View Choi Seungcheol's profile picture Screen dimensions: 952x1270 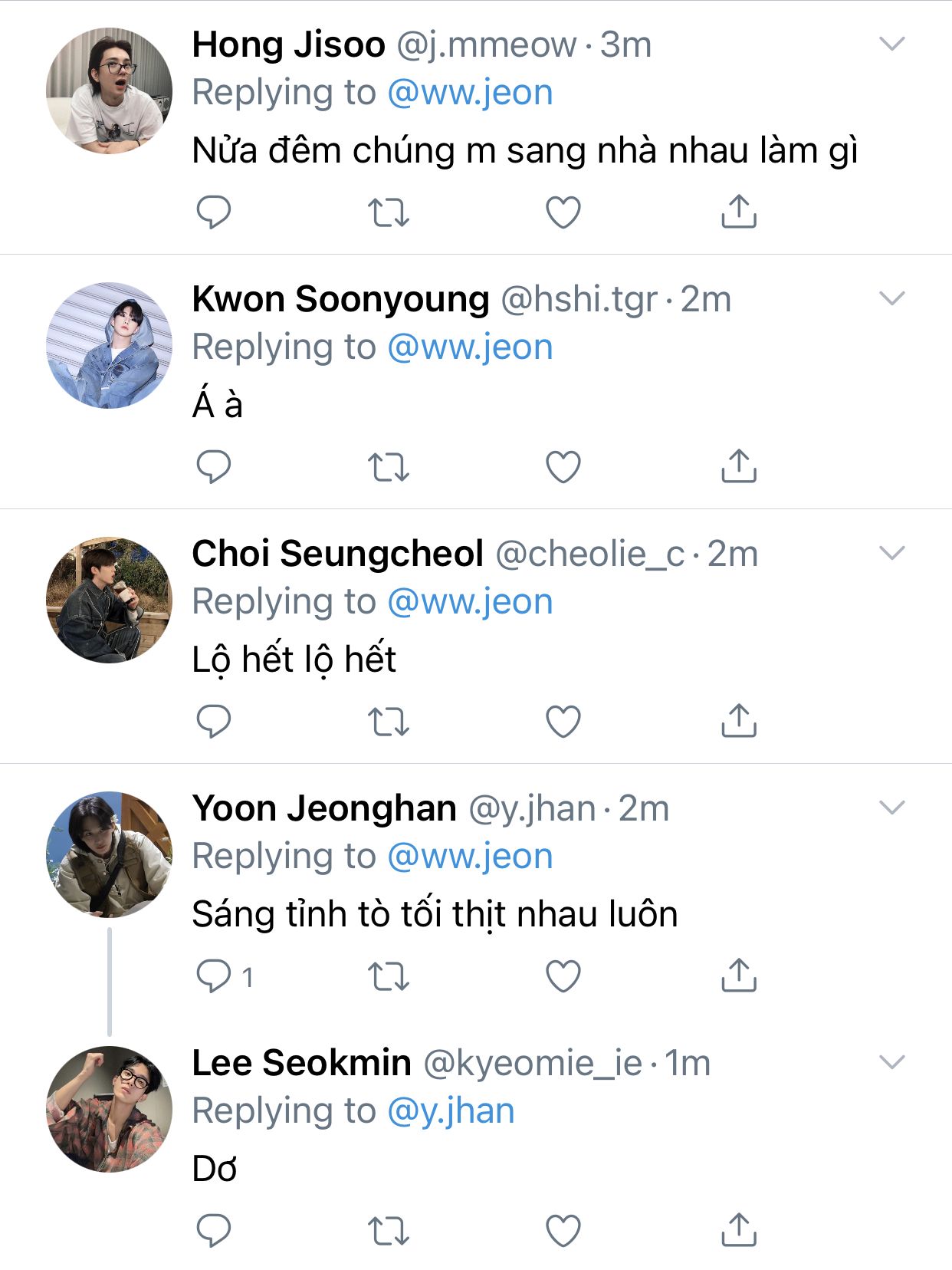[x=109, y=600]
